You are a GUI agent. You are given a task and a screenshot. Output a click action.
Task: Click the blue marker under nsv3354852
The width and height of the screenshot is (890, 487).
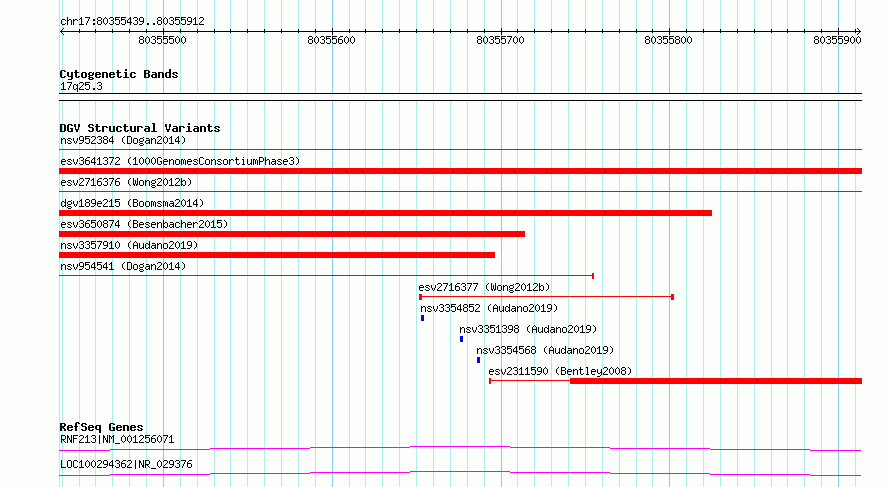coord(422,318)
